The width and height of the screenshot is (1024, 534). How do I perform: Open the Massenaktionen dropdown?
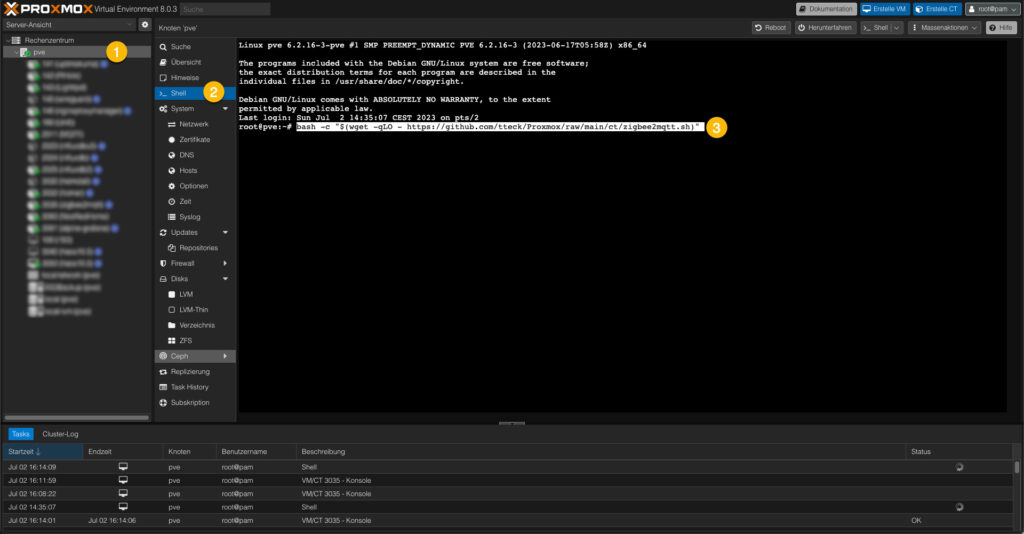(x=944, y=27)
